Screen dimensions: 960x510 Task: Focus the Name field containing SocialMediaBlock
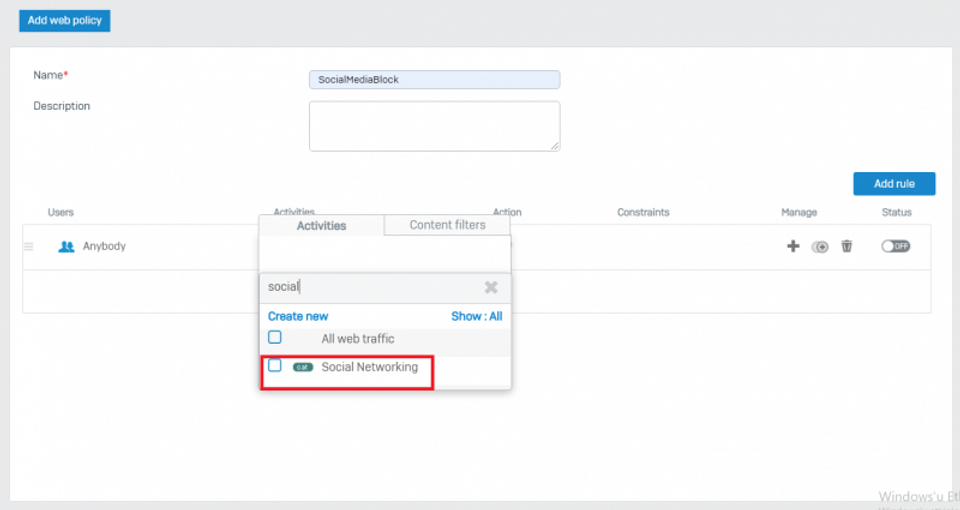(x=434, y=80)
